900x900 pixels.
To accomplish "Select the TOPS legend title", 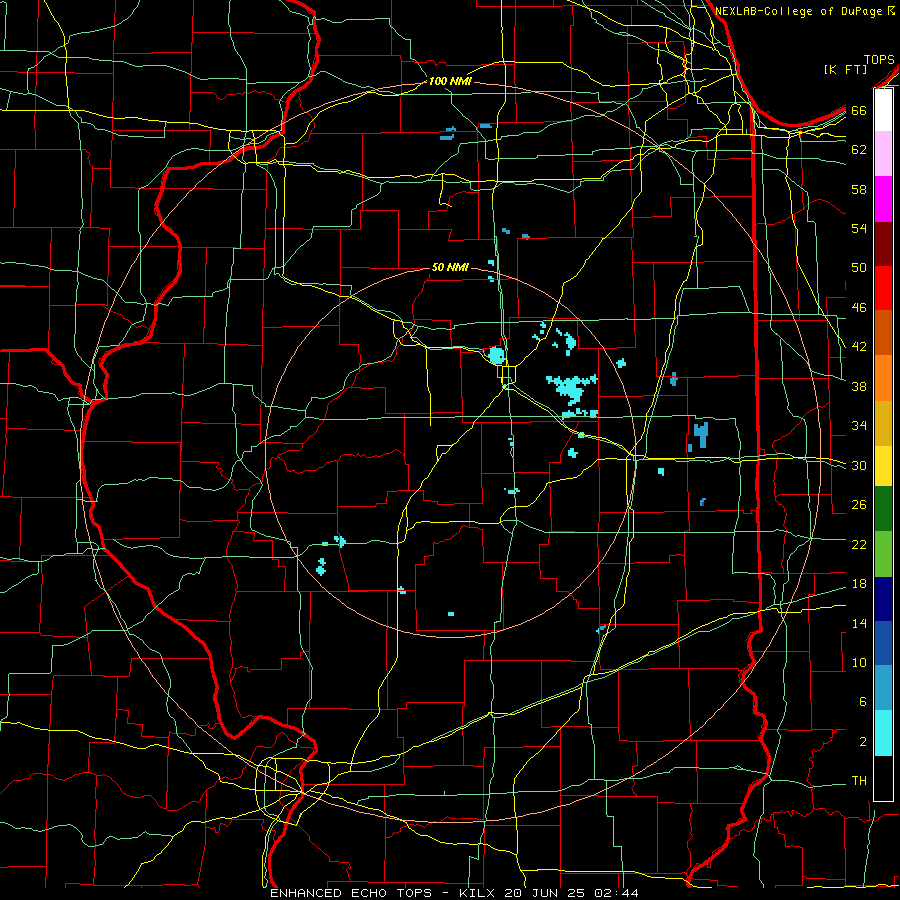I will (x=879, y=60).
